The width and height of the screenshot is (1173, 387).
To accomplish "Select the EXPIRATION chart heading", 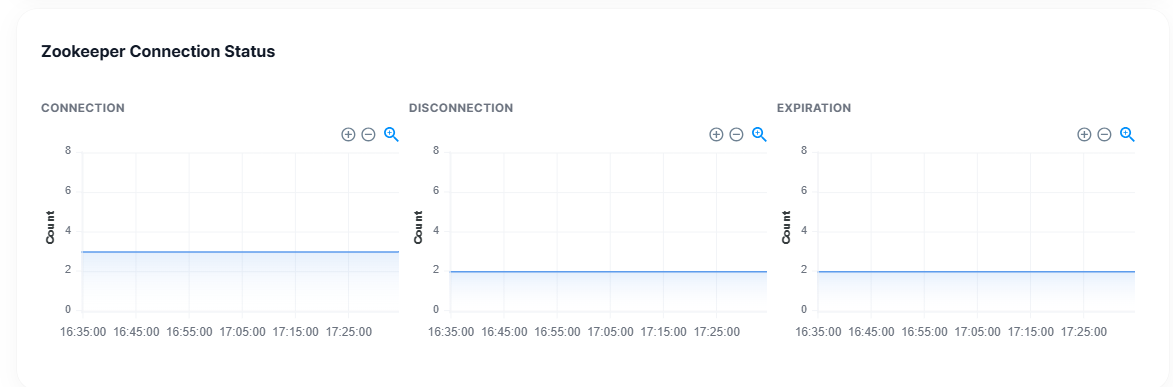I will pyautogui.click(x=814, y=108).
